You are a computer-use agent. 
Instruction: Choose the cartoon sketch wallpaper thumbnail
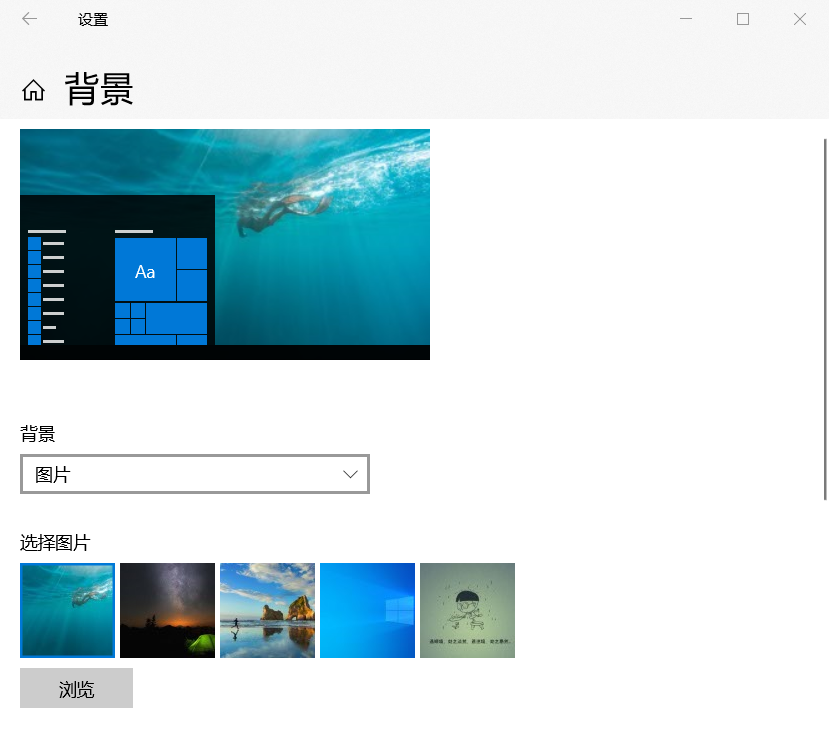coord(467,610)
